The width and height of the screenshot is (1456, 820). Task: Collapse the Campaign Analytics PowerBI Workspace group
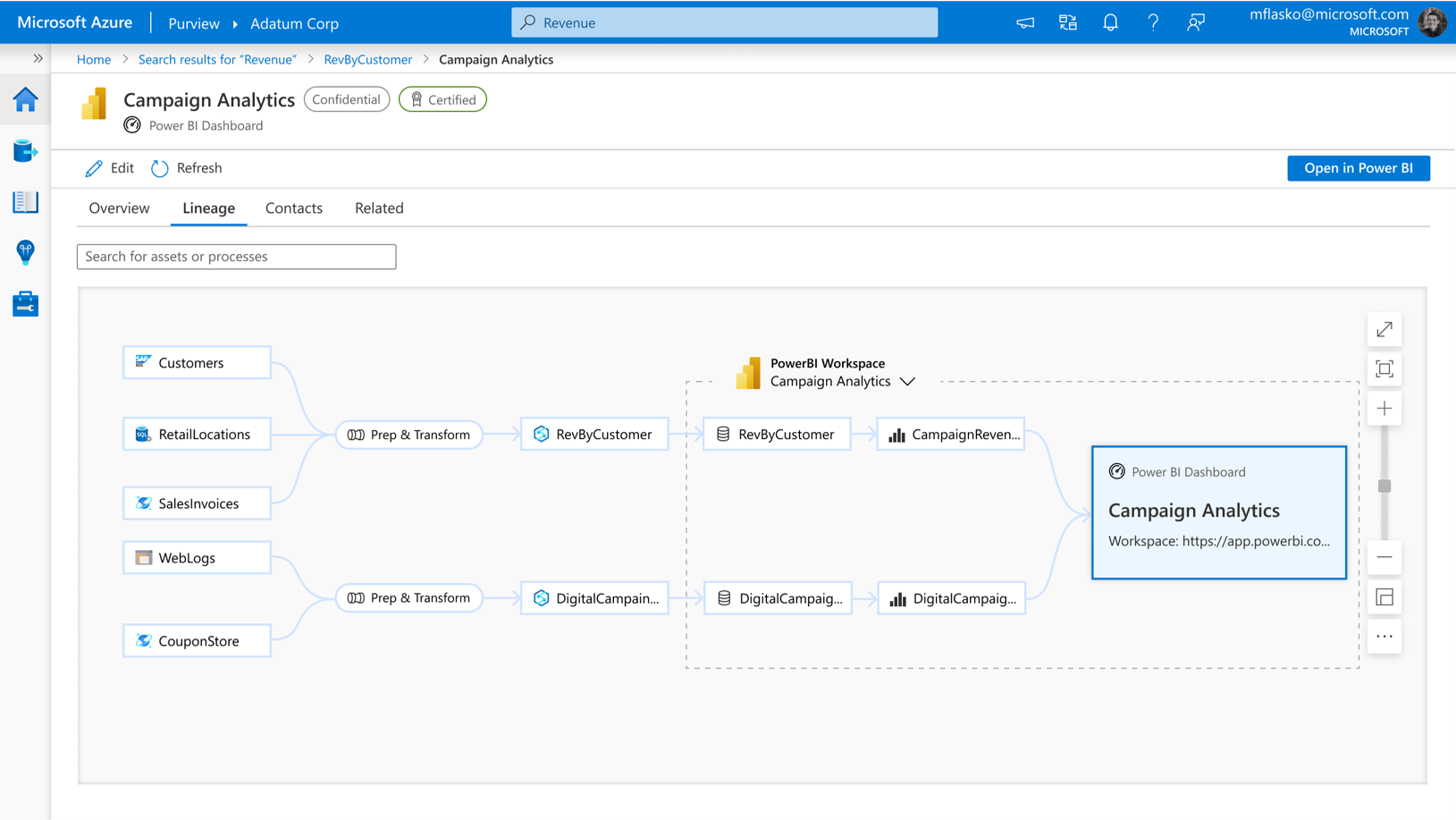(908, 381)
